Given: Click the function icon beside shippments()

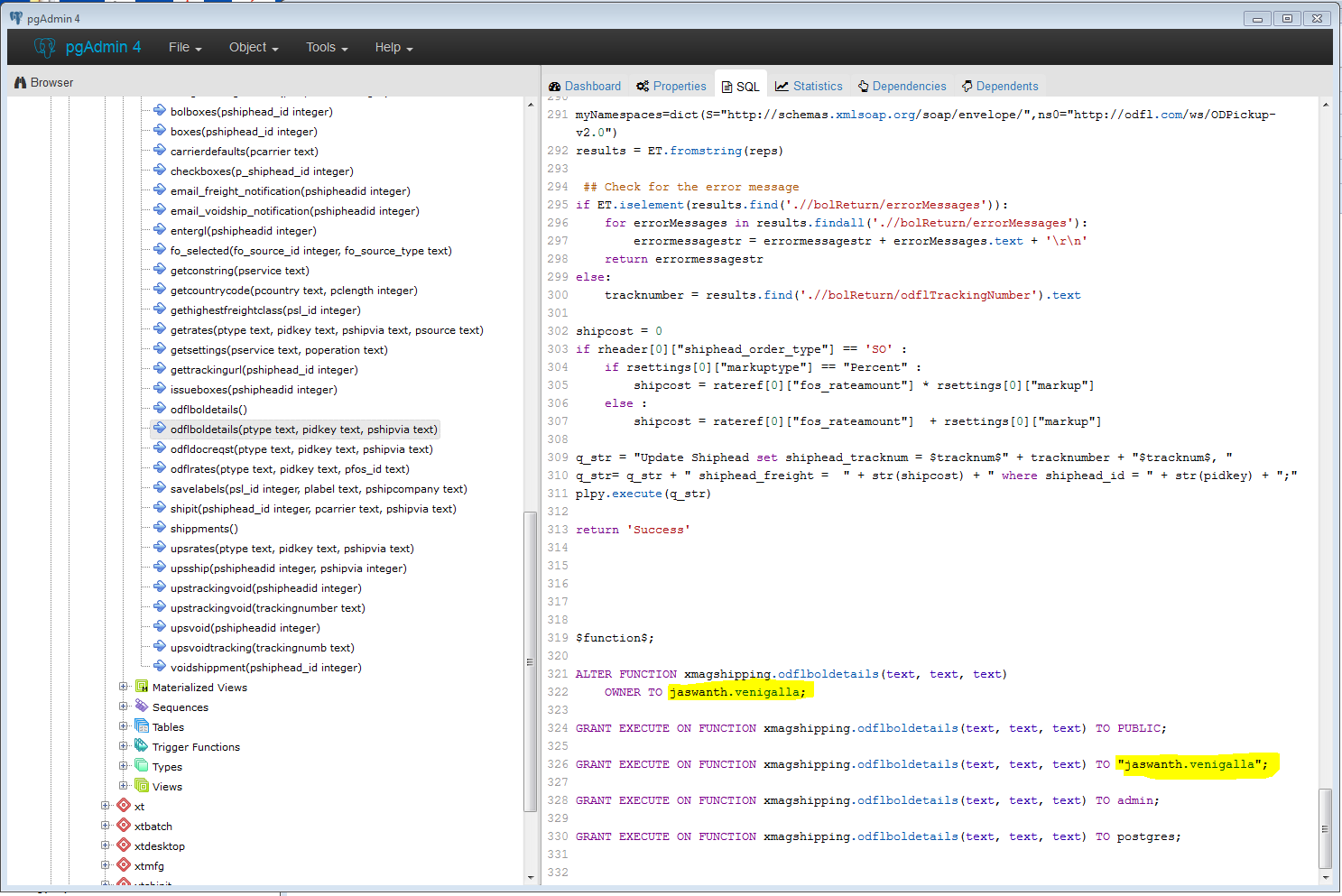Looking at the screenshot, I should [160, 528].
